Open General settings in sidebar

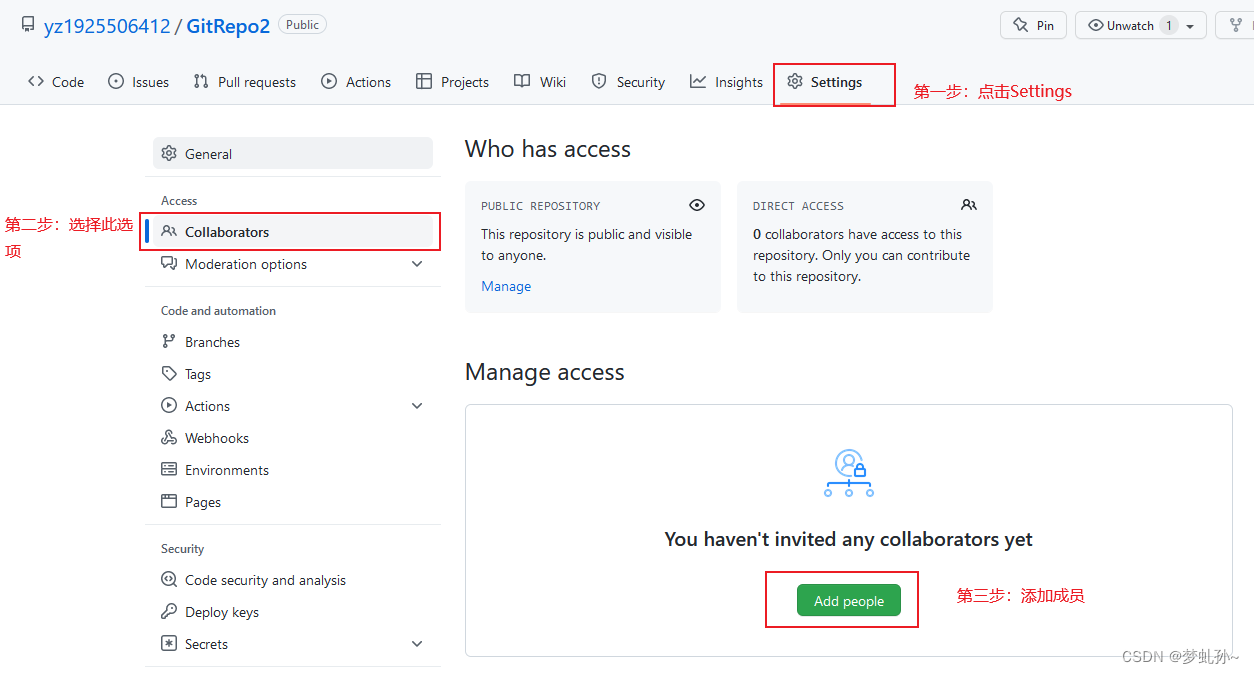tap(293, 154)
